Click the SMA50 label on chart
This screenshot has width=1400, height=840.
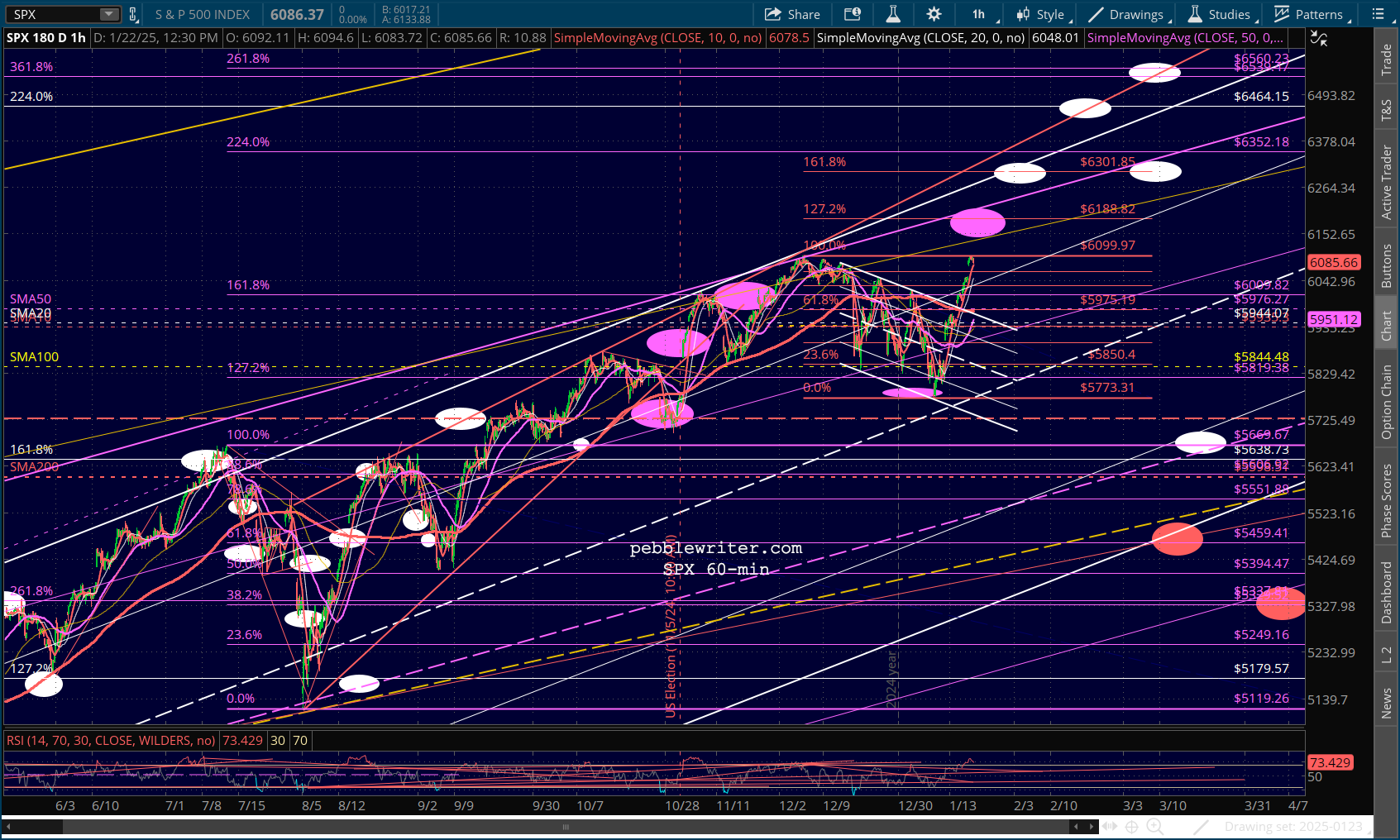[x=31, y=299]
